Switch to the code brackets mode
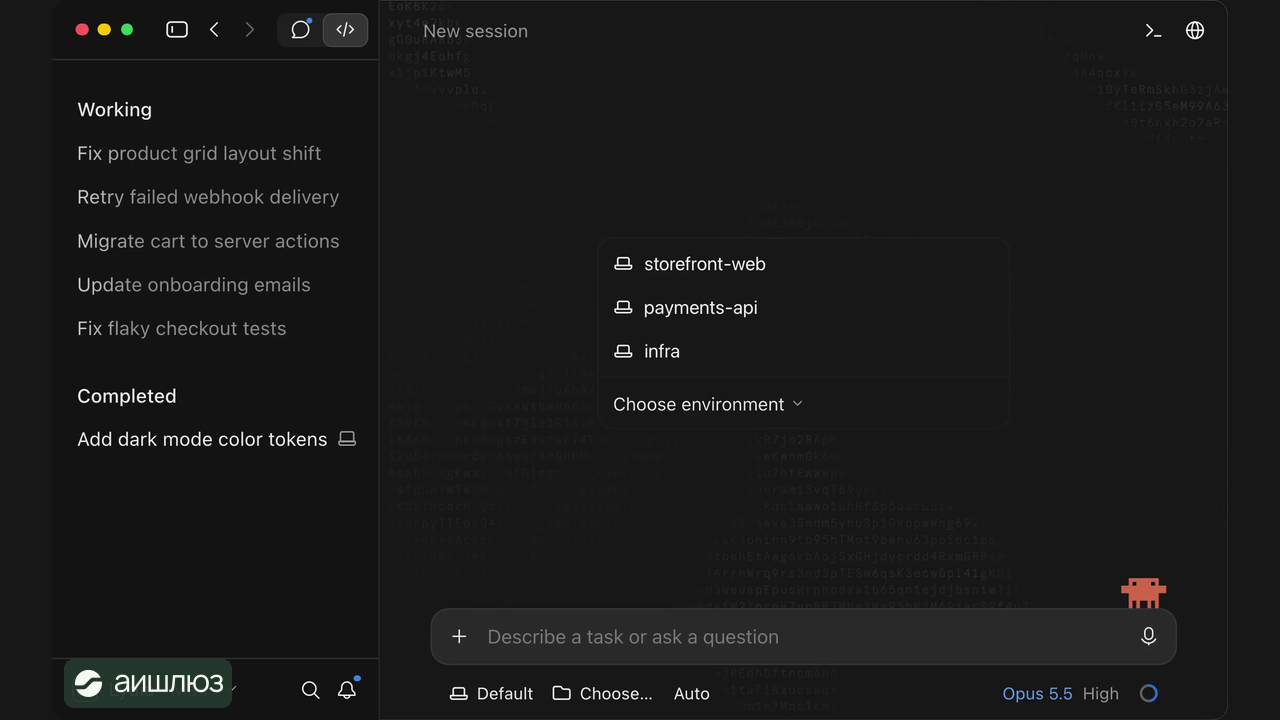Screen dimensions: 1280x720 pyautogui.click(x=345, y=30)
